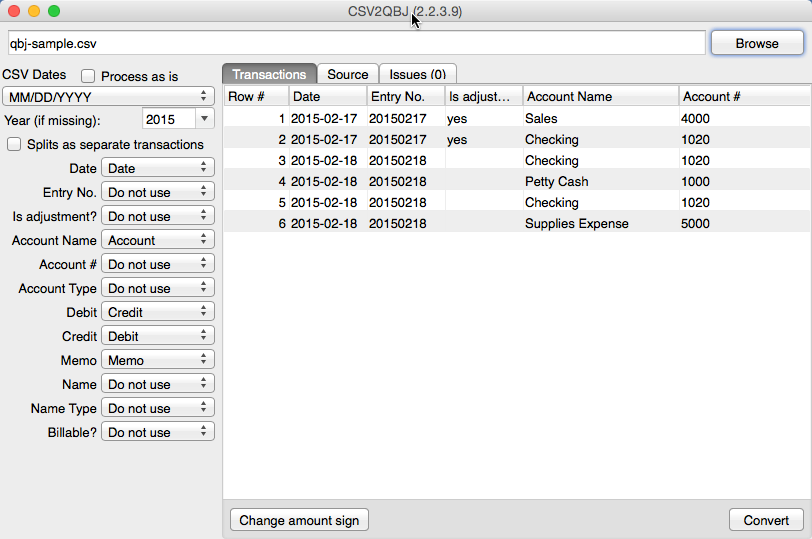Minimize the window with the yellow button
This screenshot has height=539, width=812.
34,11
